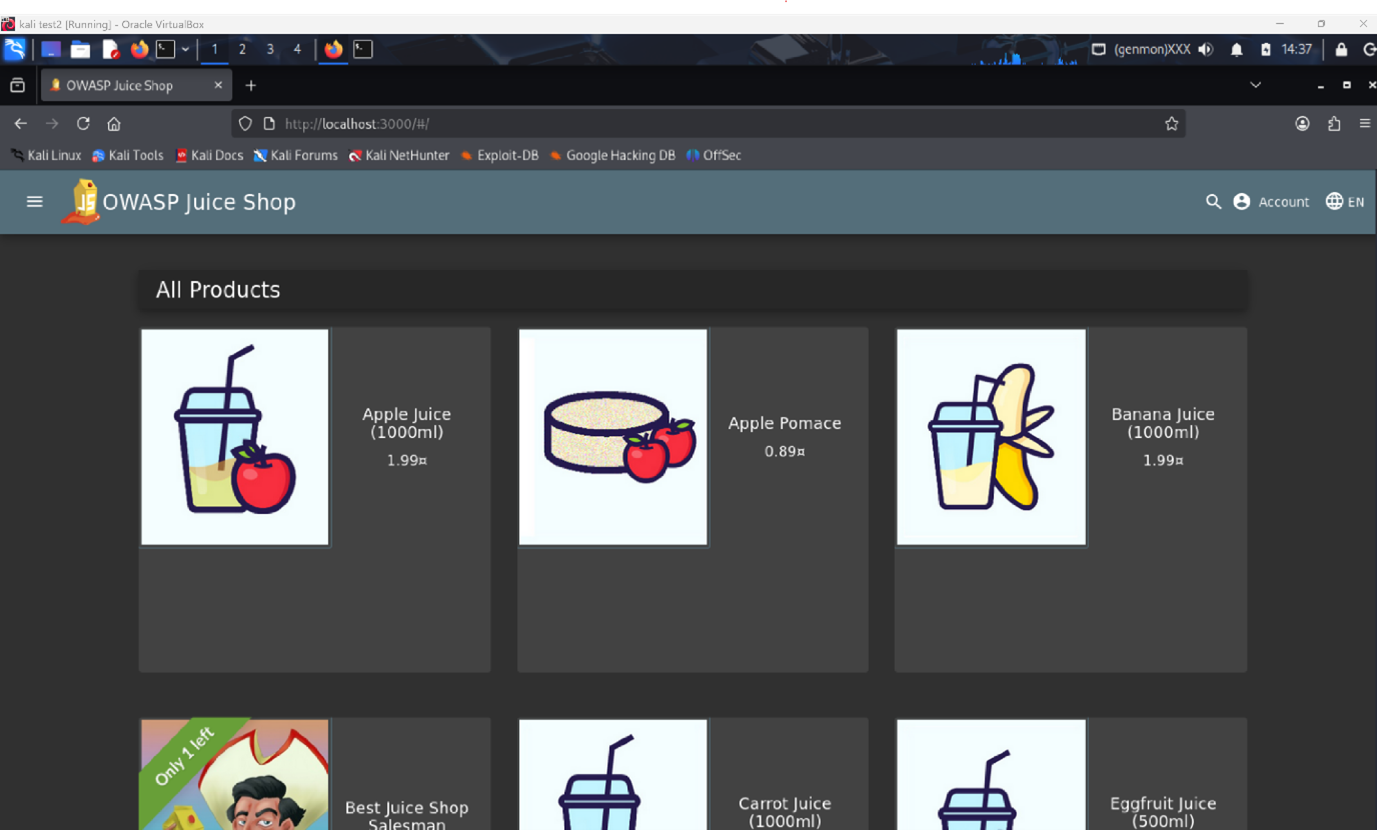Expand the list all tabs chevron

click(1255, 86)
